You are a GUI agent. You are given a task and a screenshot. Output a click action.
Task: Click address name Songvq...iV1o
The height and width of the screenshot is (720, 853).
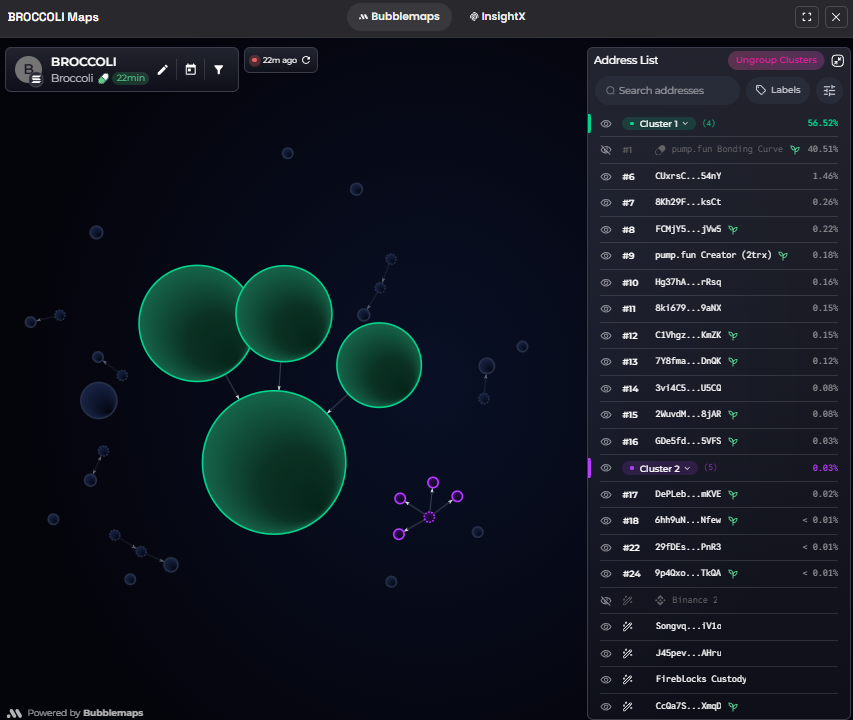(x=688, y=626)
